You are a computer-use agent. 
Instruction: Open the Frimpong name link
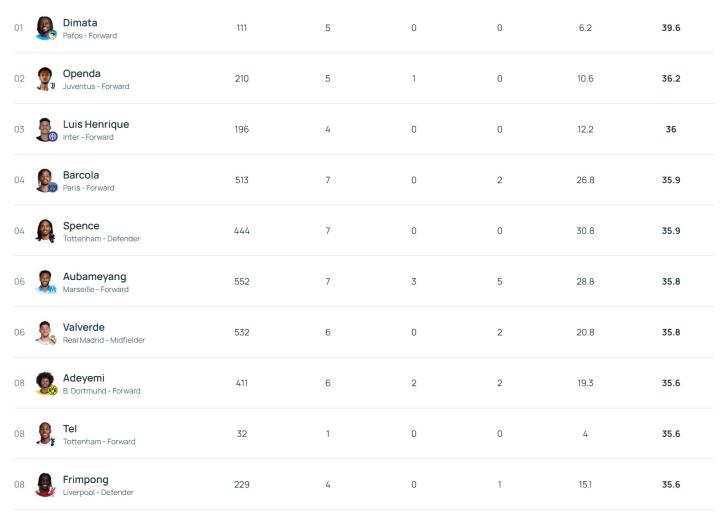pos(86,479)
